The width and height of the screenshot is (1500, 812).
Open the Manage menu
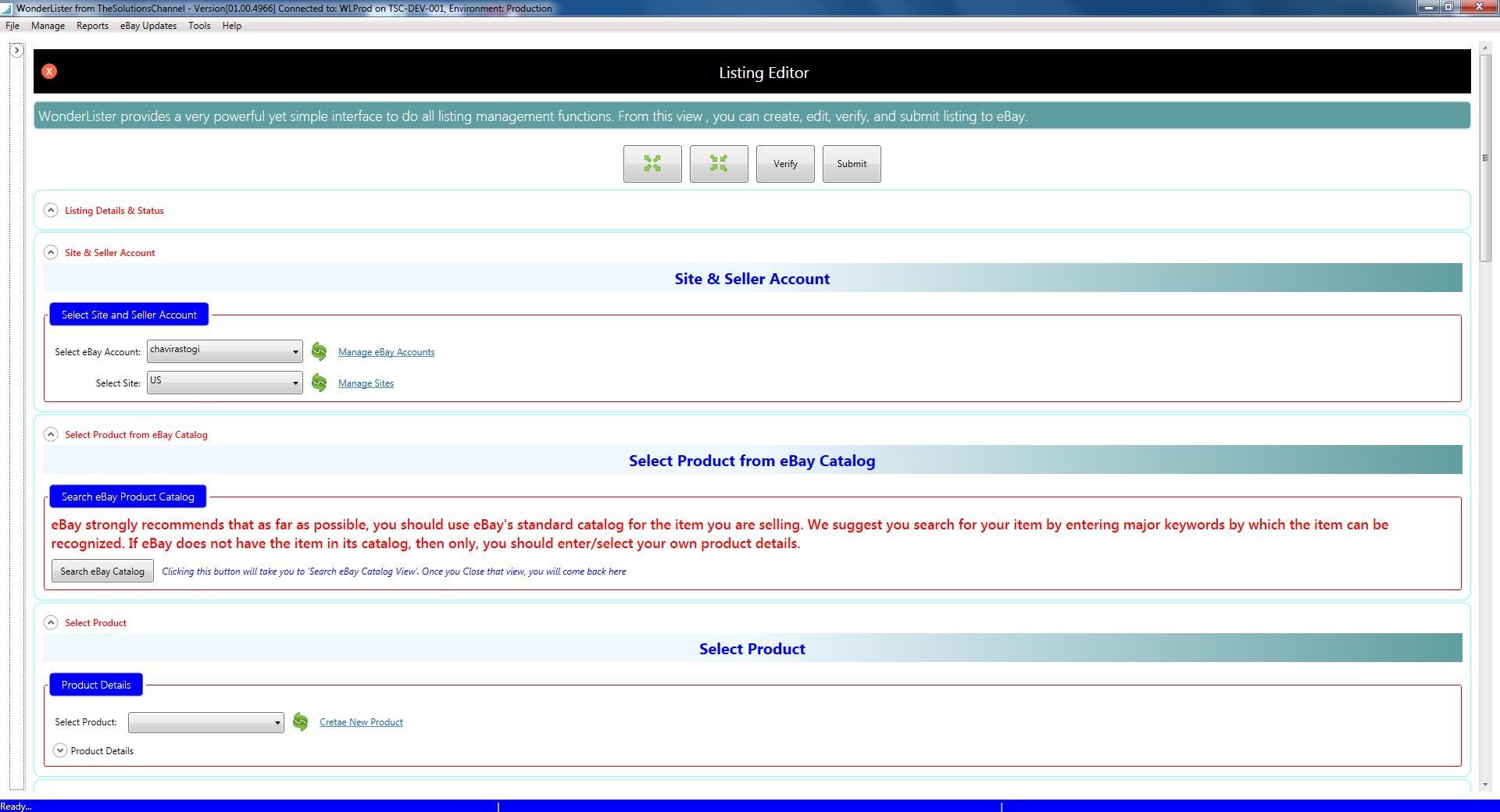click(48, 26)
